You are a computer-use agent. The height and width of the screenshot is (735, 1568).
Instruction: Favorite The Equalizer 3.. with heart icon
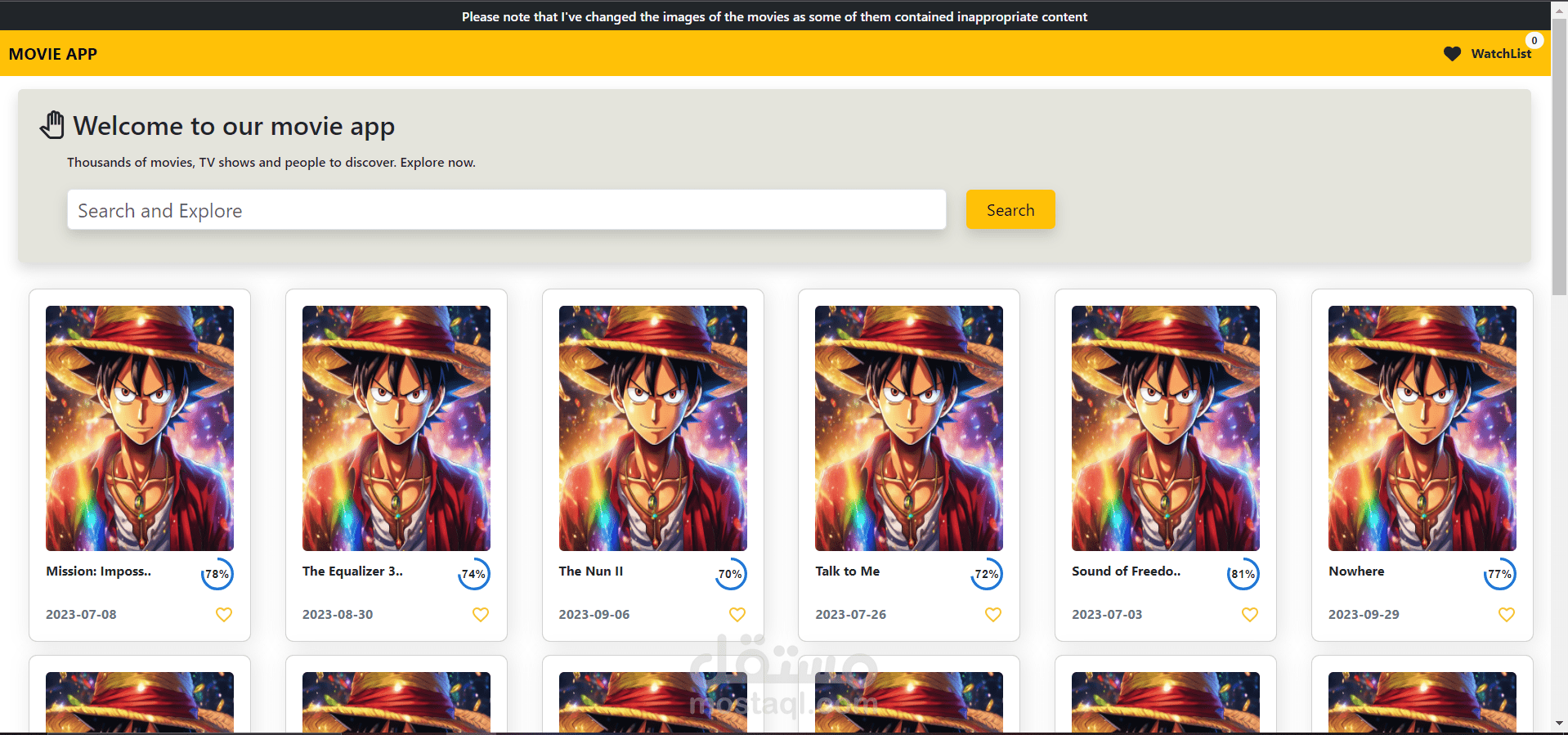point(481,614)
